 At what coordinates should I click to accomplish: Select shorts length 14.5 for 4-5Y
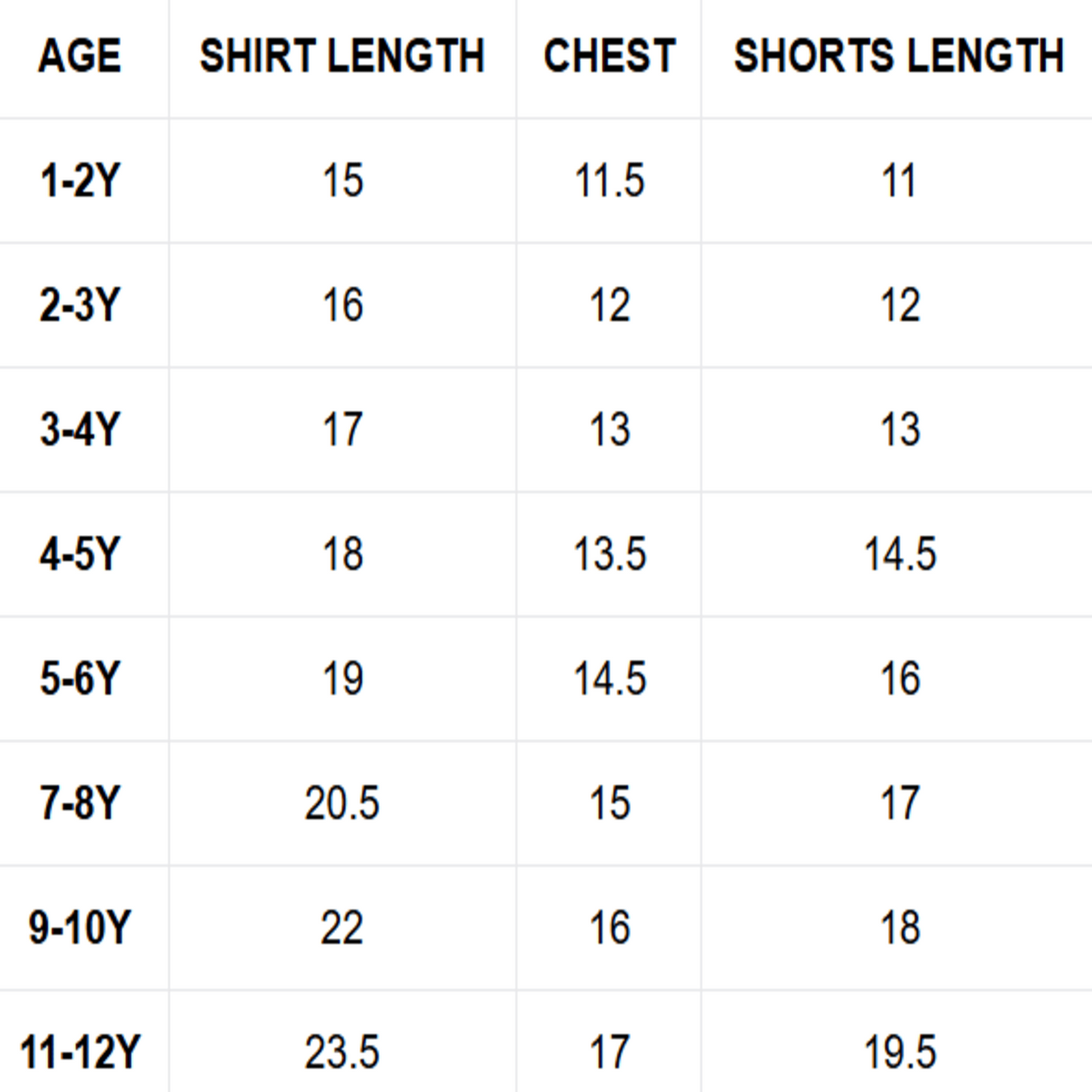click(899, 554)
